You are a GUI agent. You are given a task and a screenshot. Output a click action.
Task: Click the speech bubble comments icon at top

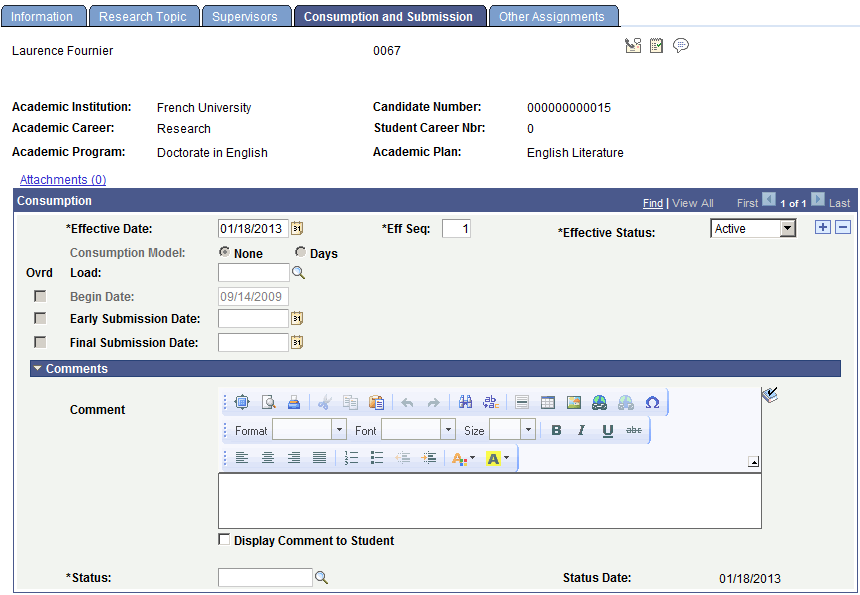coord(680,45)
